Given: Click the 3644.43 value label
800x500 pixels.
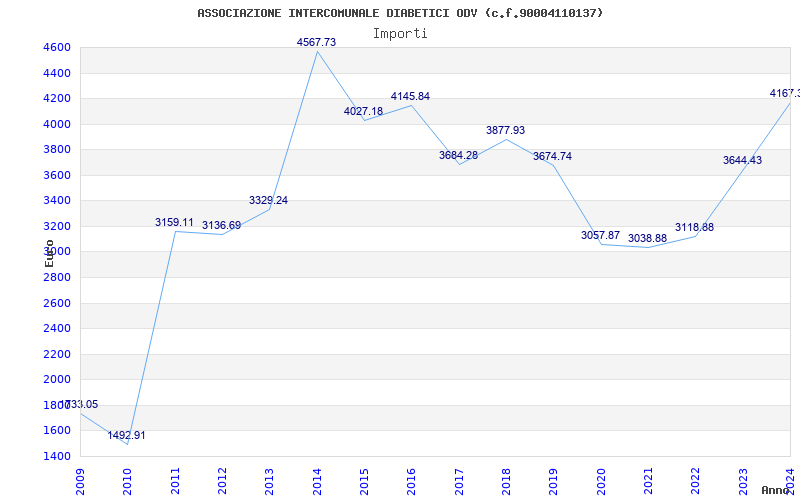Looking at the screenshot, I should [x=742, y=160].
